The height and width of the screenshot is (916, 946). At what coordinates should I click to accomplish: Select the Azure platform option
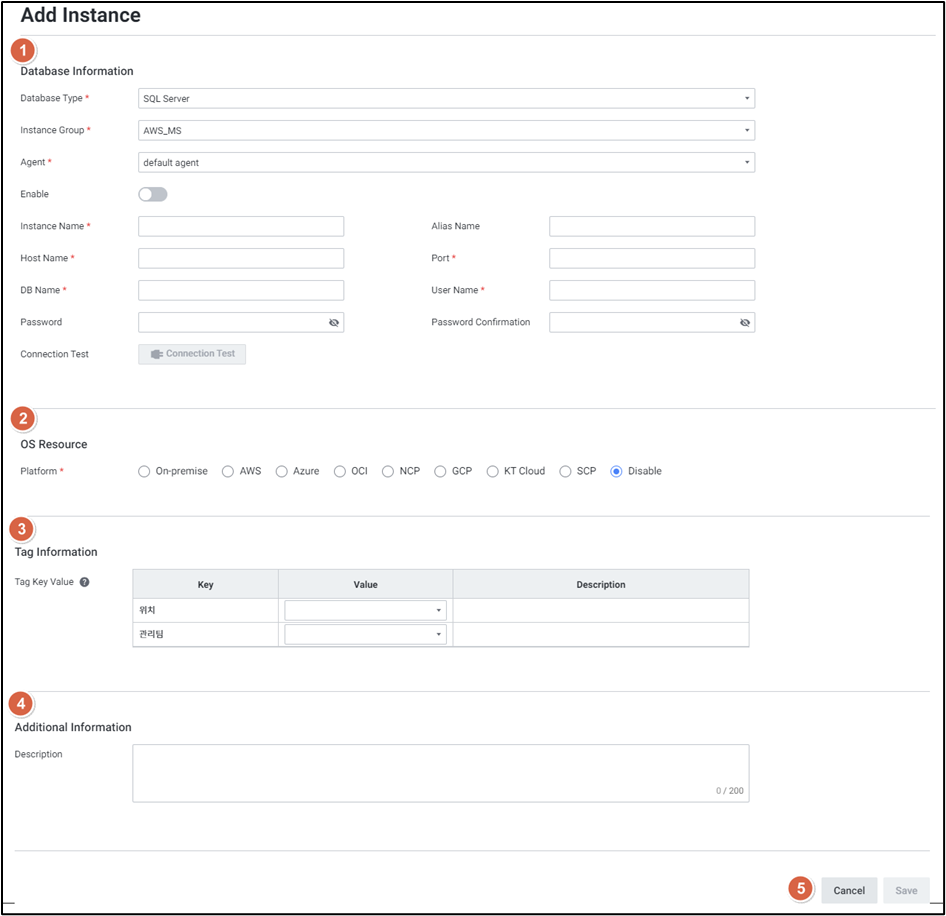[x=282, y=471]
